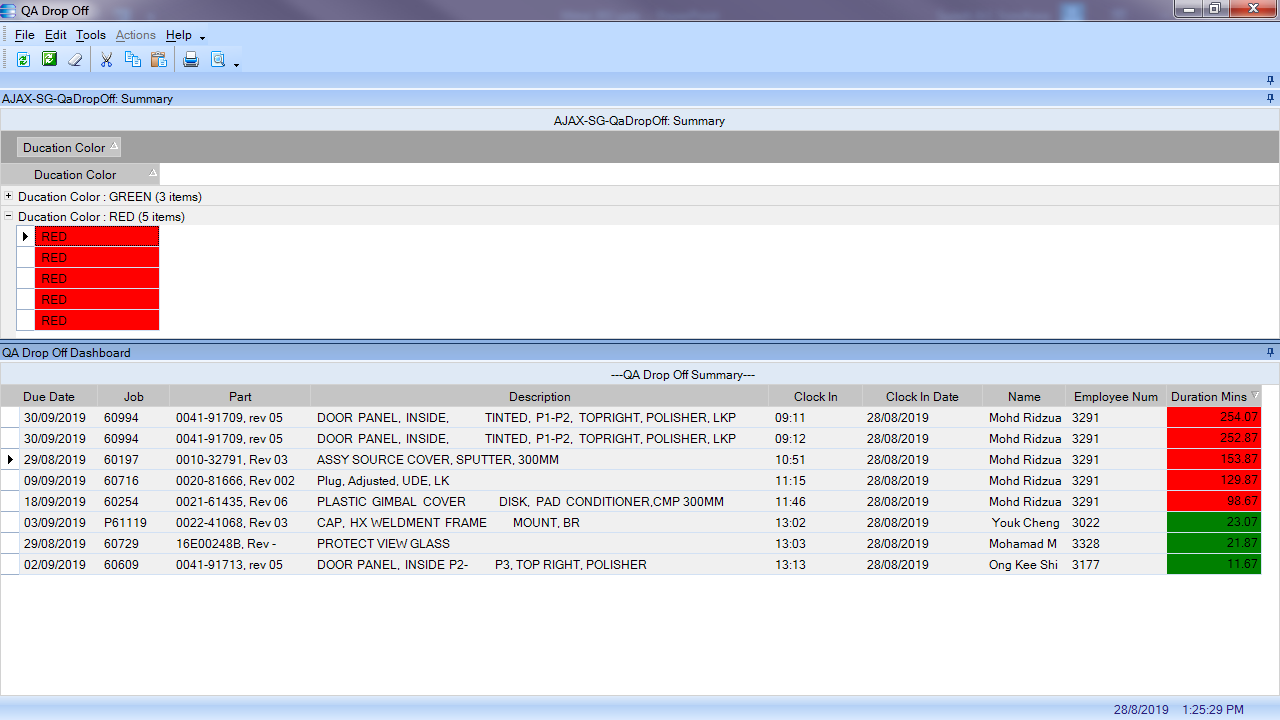The height and width of the screenshot is (720, 1280).
Task: Click part 0020-81666, Rev 002
Action: tap(236, 481)
